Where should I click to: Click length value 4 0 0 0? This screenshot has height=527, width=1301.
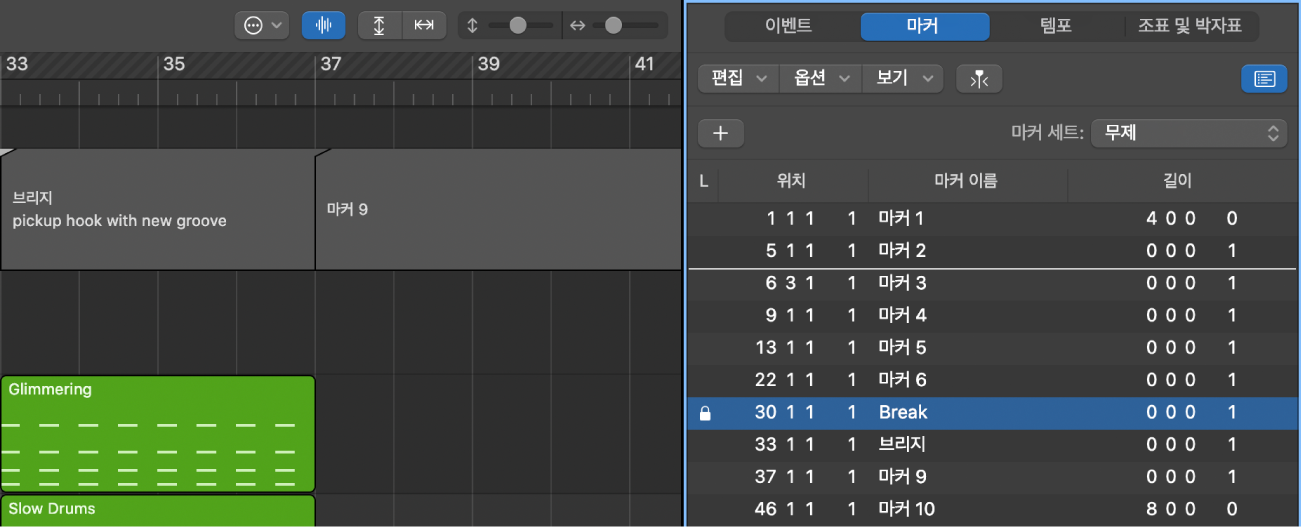click(x=1192, y=218)
